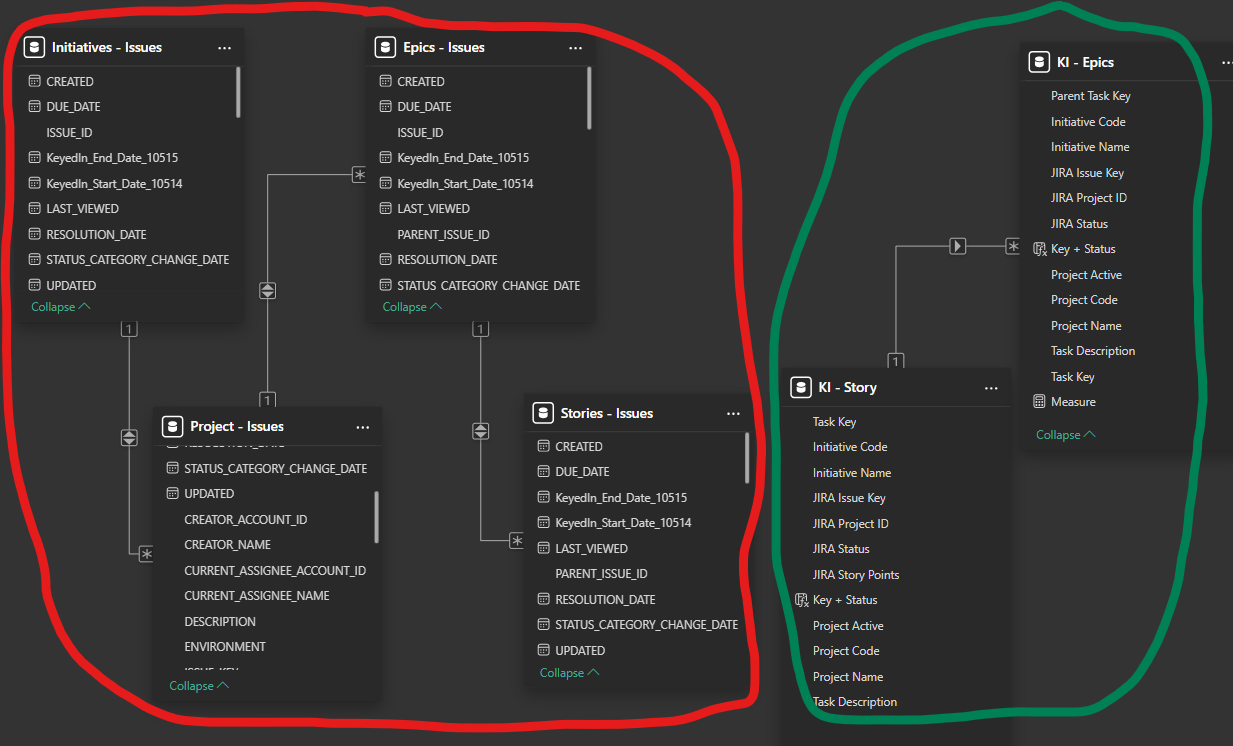Image resolution: width=1233 pixels, height=746 pixels.
Task: Open more options for Stories - Issues table
Action: (x=733, y=413)
